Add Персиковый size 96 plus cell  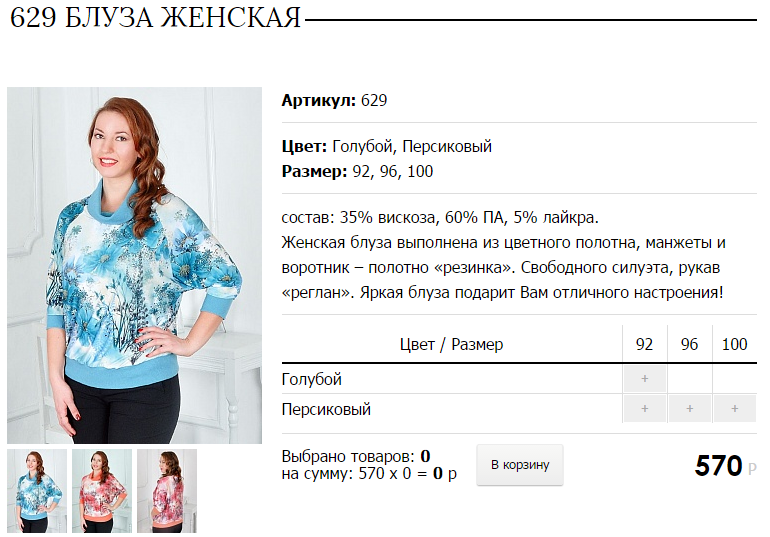coord(689,408)
